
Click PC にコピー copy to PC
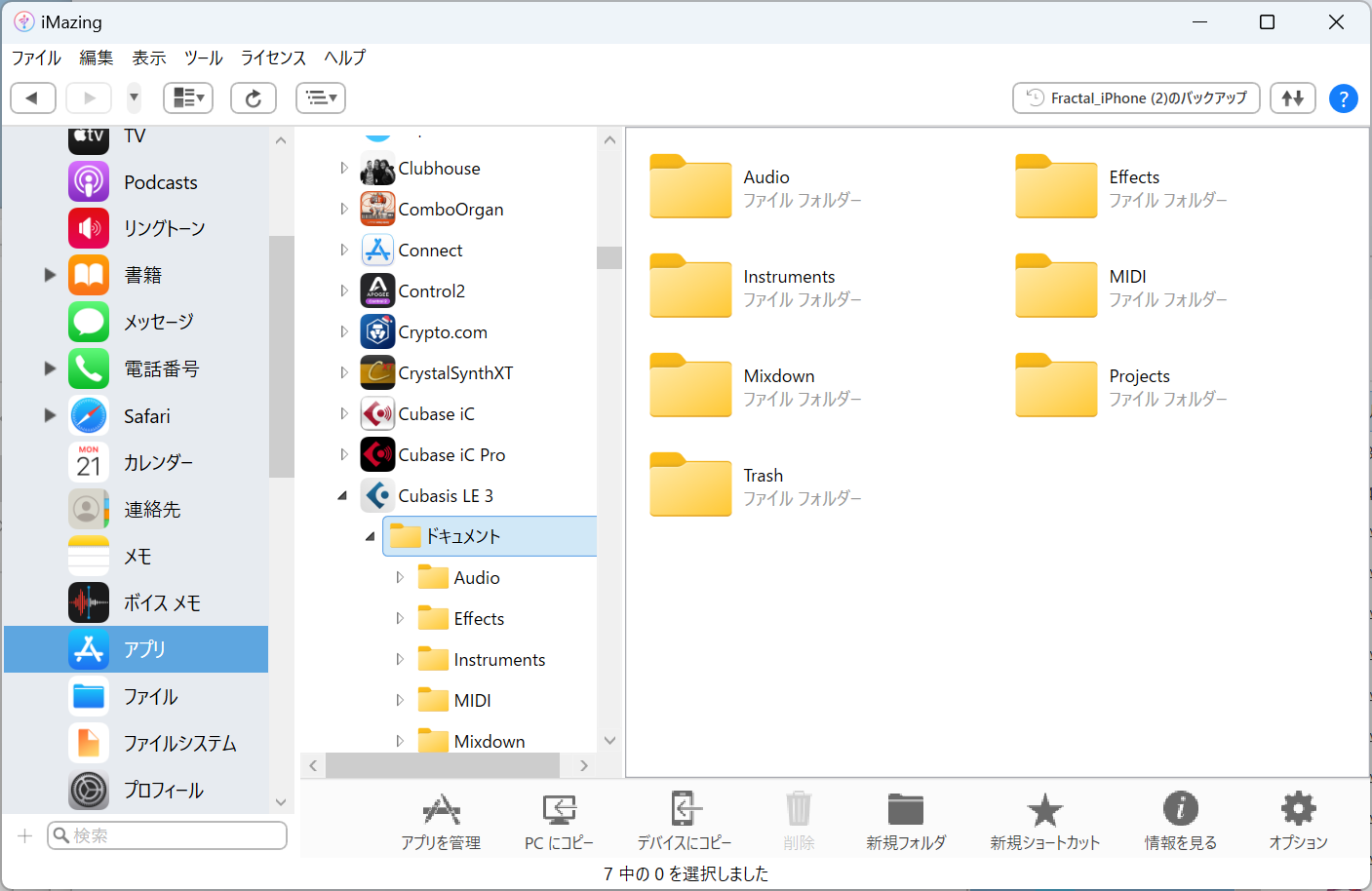[559, 822]
